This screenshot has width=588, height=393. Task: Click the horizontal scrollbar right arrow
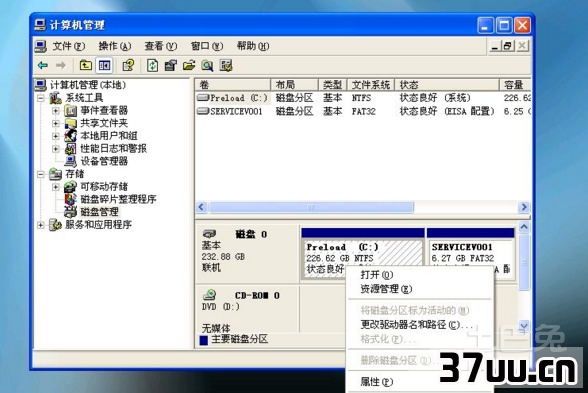(x=524, y=207)
